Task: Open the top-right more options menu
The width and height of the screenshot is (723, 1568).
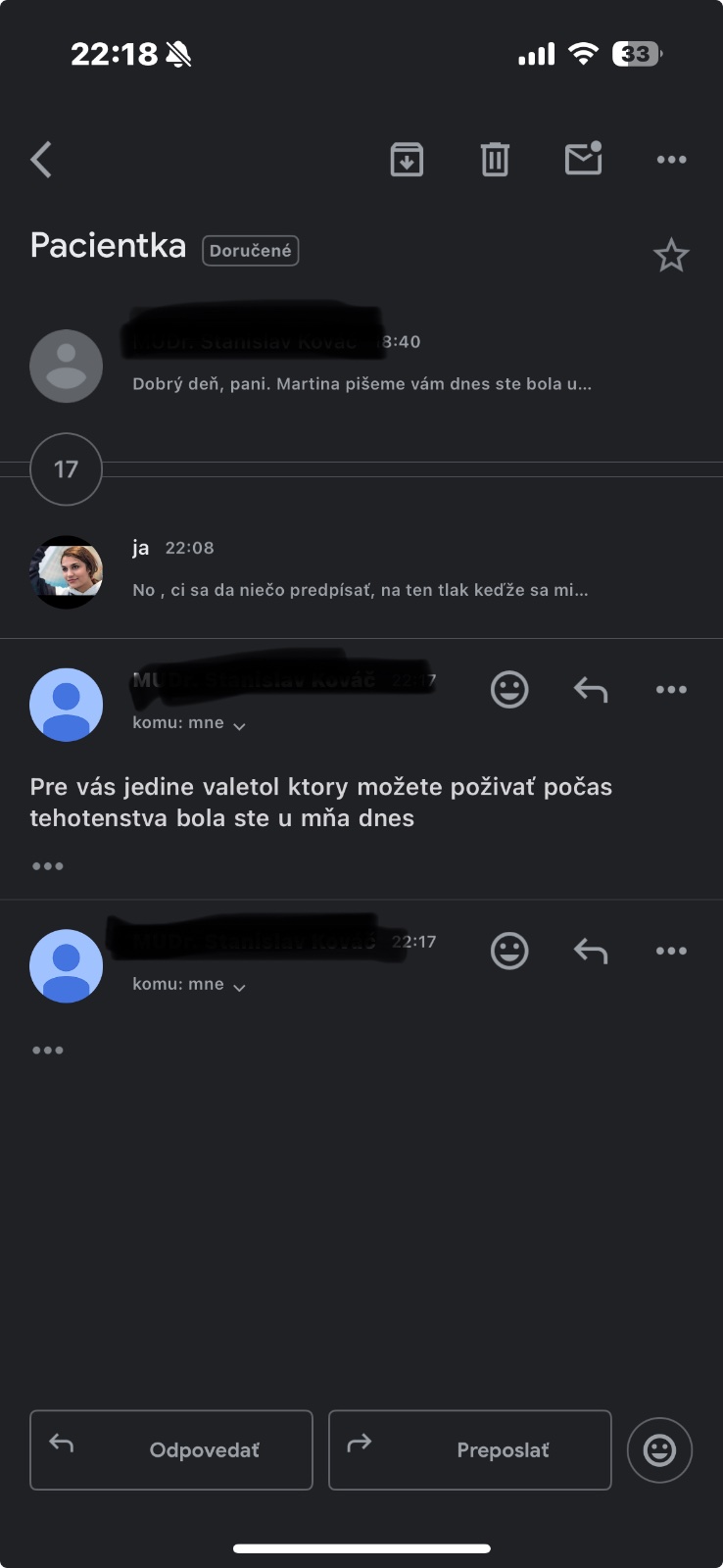Action: pyautogui.click(x=671, y=159)
